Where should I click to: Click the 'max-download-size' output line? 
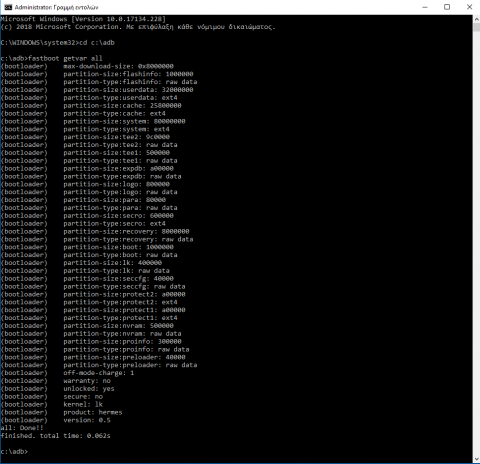click(x=87, y=66)
